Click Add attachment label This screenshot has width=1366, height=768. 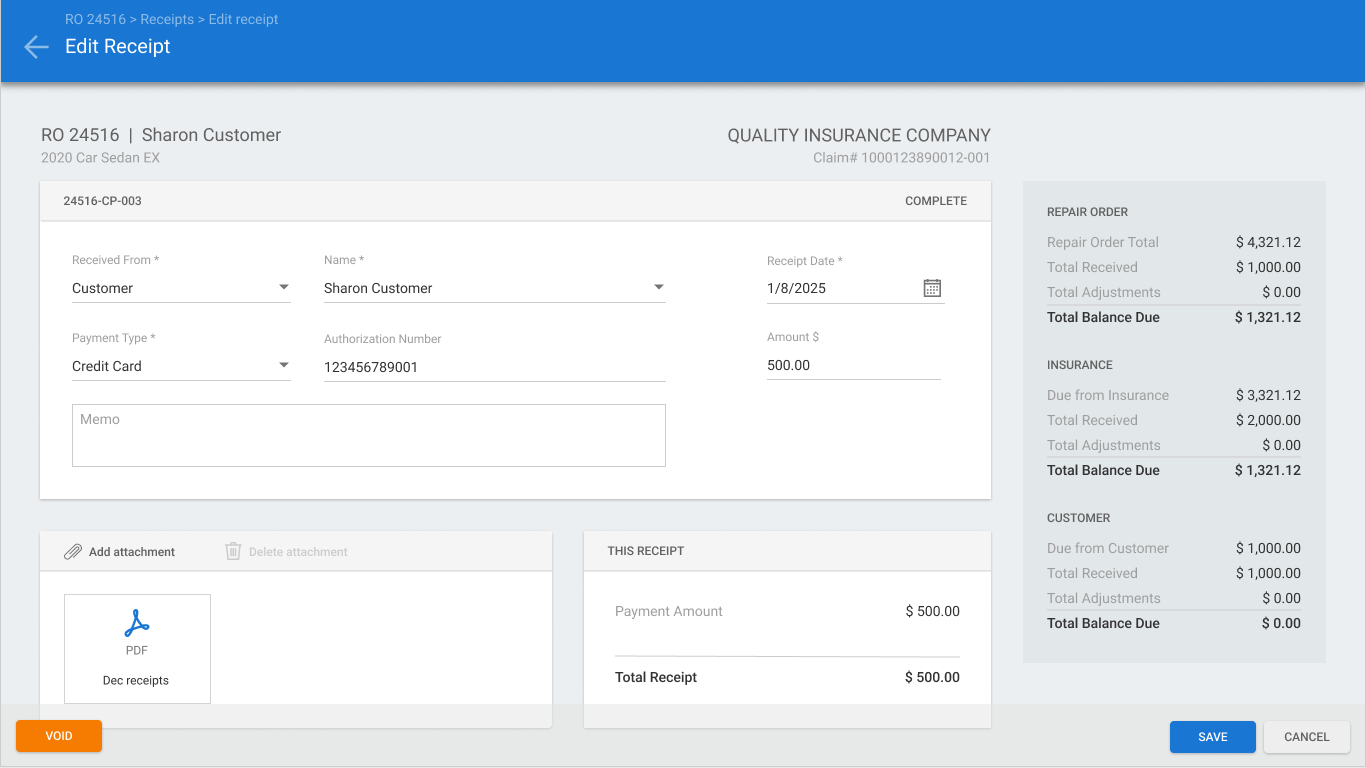(x=132, y=552)
